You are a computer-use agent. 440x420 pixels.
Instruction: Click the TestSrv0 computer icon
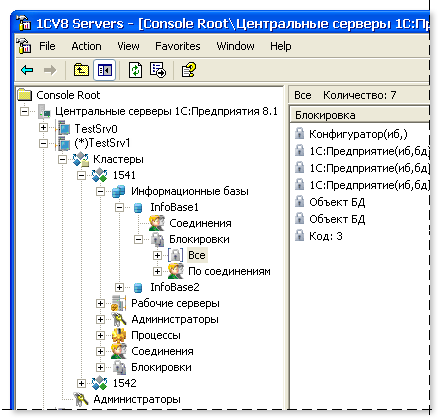(x=63, y=128)
